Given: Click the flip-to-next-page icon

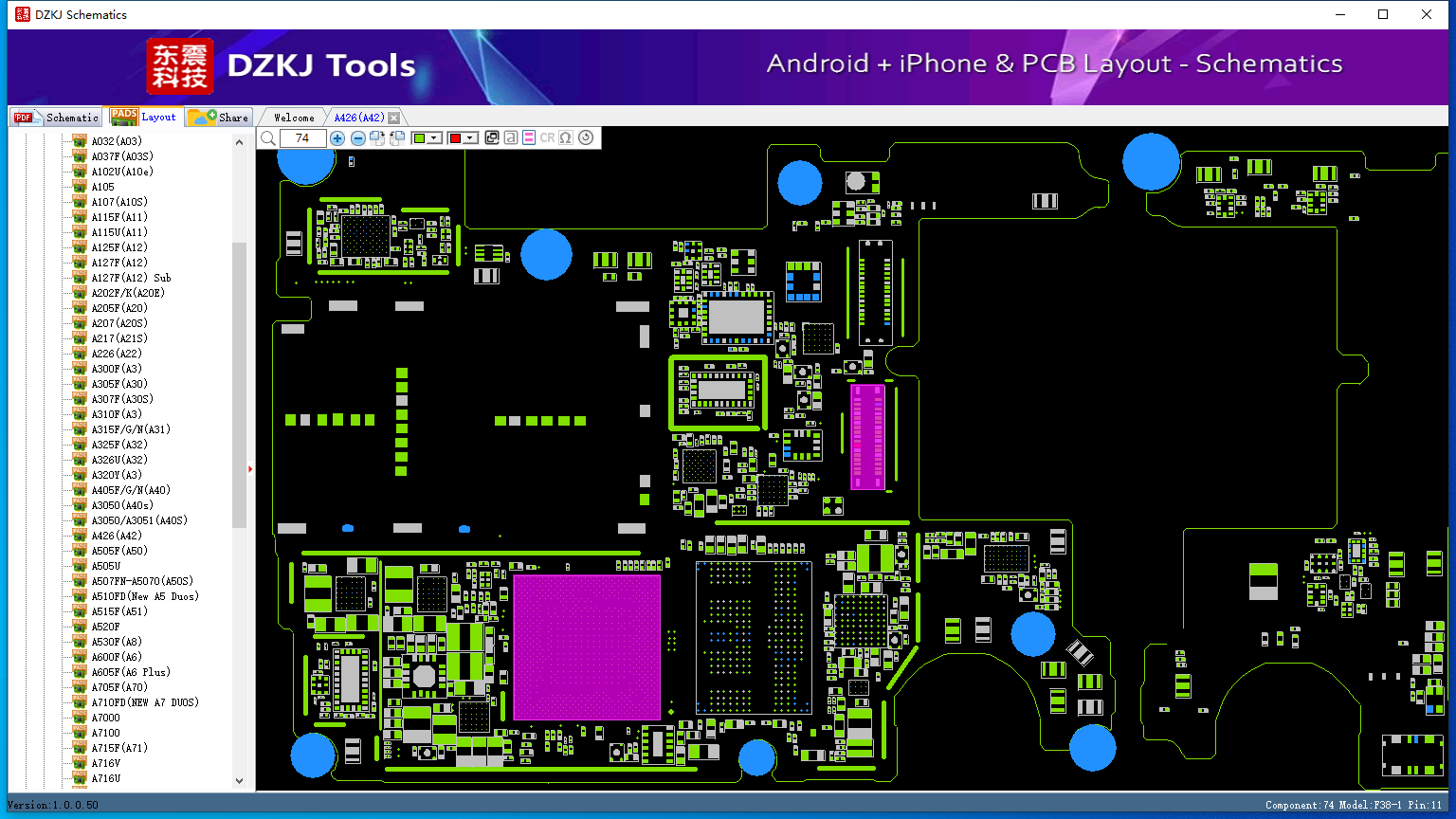Looking at the screenshot, I should 377,137.
